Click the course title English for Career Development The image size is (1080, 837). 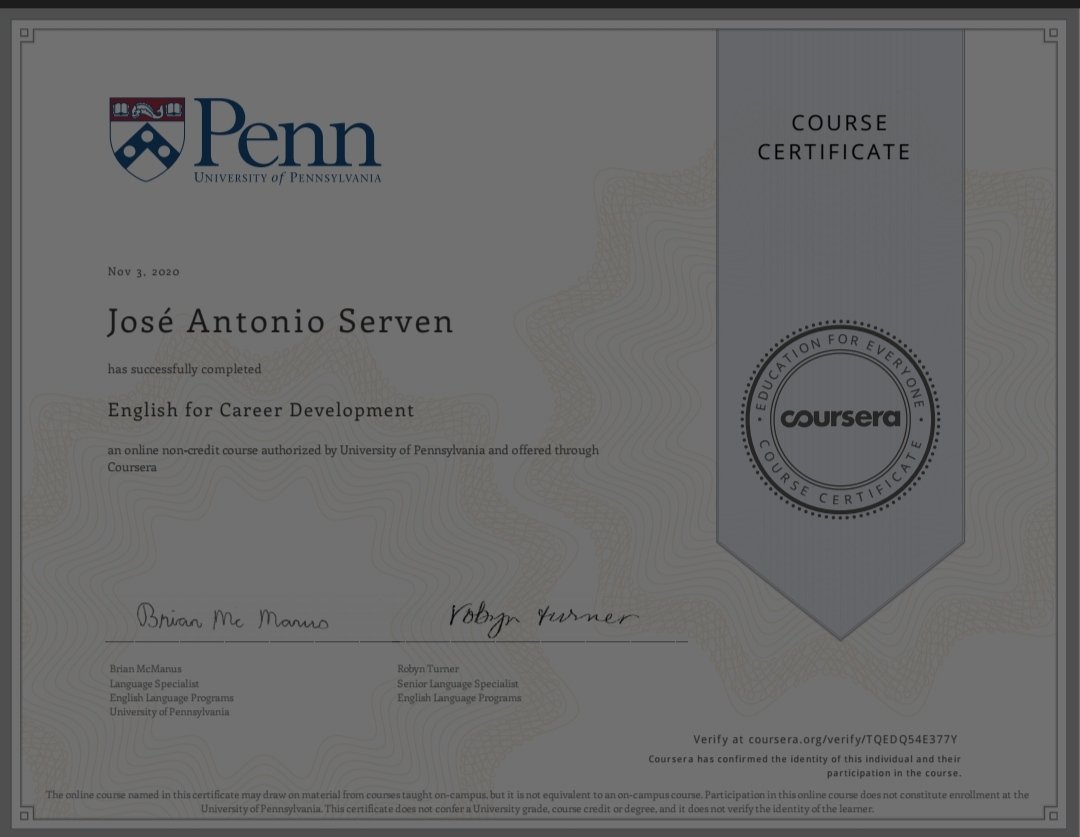(x=261, y=410)
